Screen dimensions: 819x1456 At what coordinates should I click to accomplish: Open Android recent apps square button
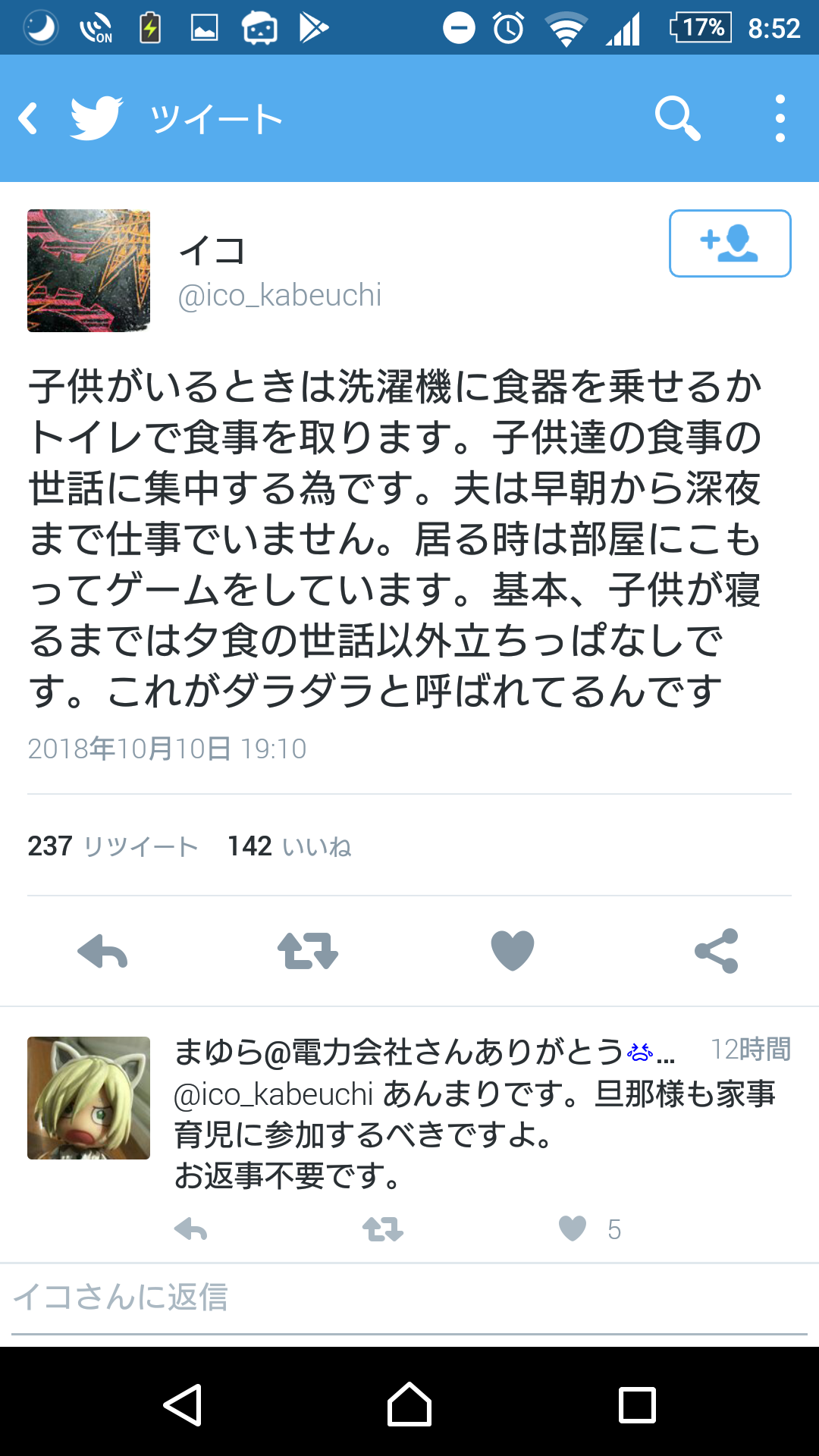637,1404
